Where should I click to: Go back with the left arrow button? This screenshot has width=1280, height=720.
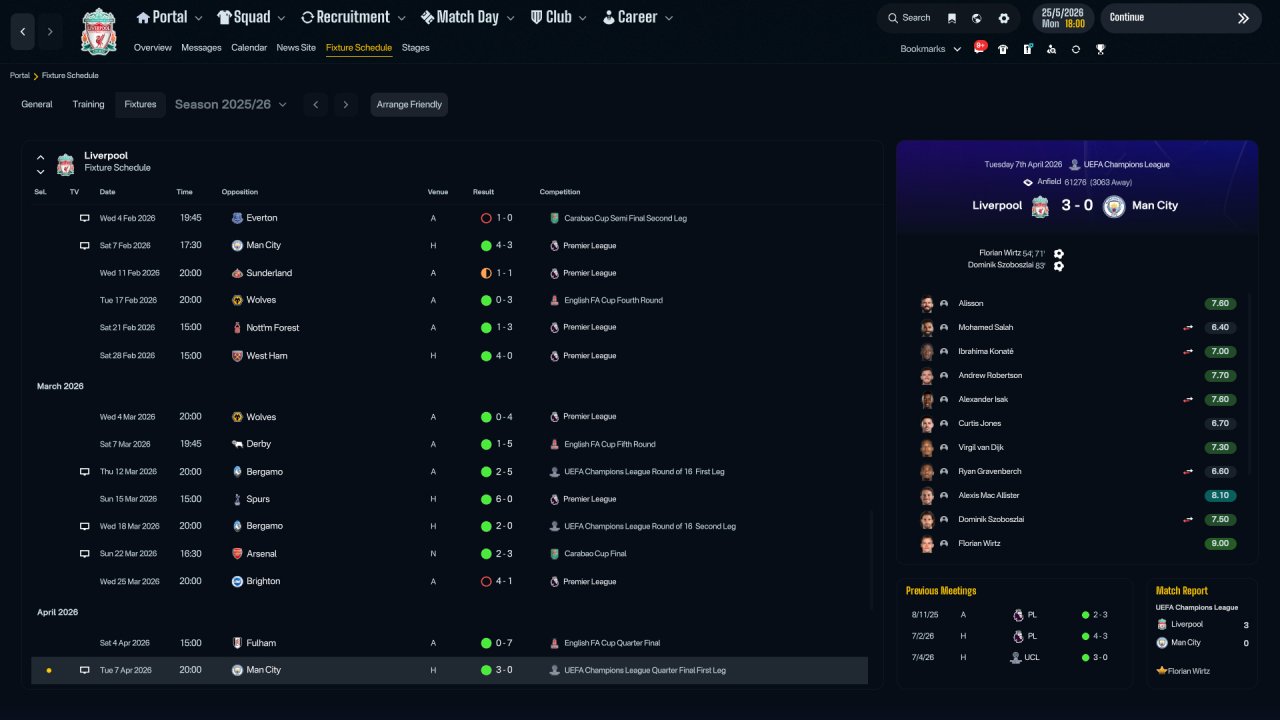[23, 32]
